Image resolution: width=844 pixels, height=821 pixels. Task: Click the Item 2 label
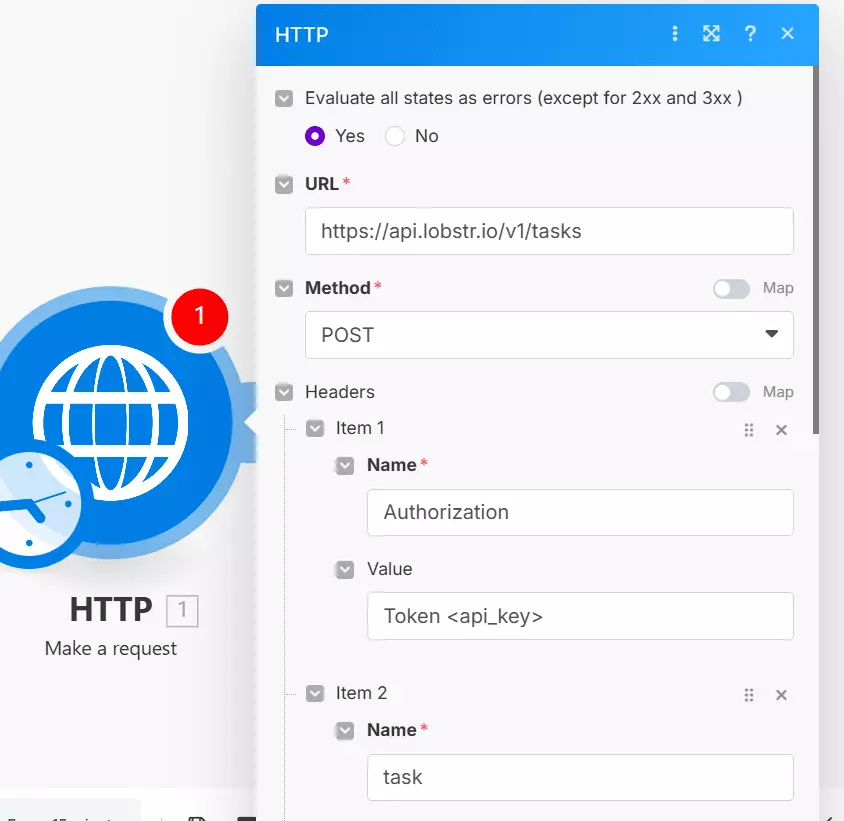361,693
